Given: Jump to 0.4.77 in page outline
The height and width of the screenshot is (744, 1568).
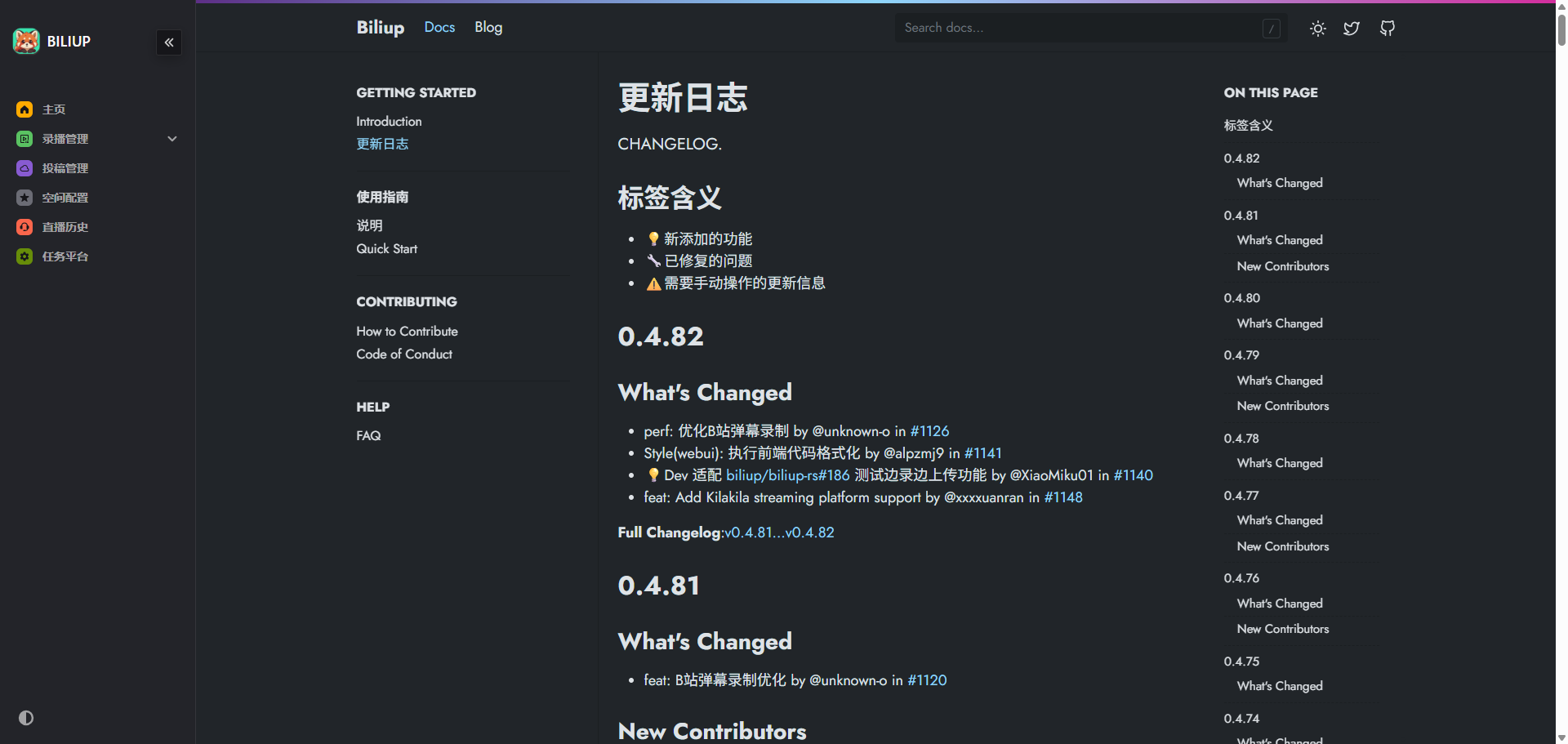Looking at the screenshot, I should (x=1241, y=495).
